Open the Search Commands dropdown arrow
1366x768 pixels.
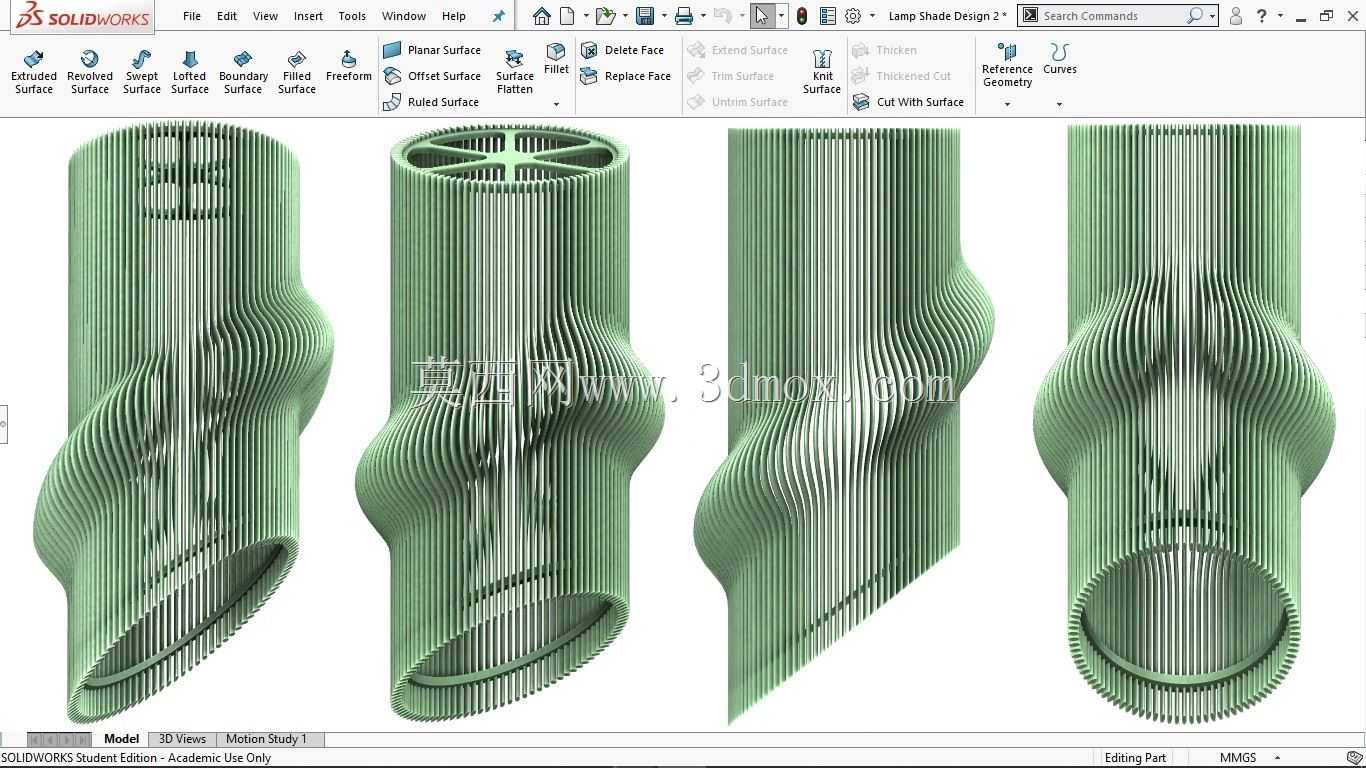point(1212,16)
